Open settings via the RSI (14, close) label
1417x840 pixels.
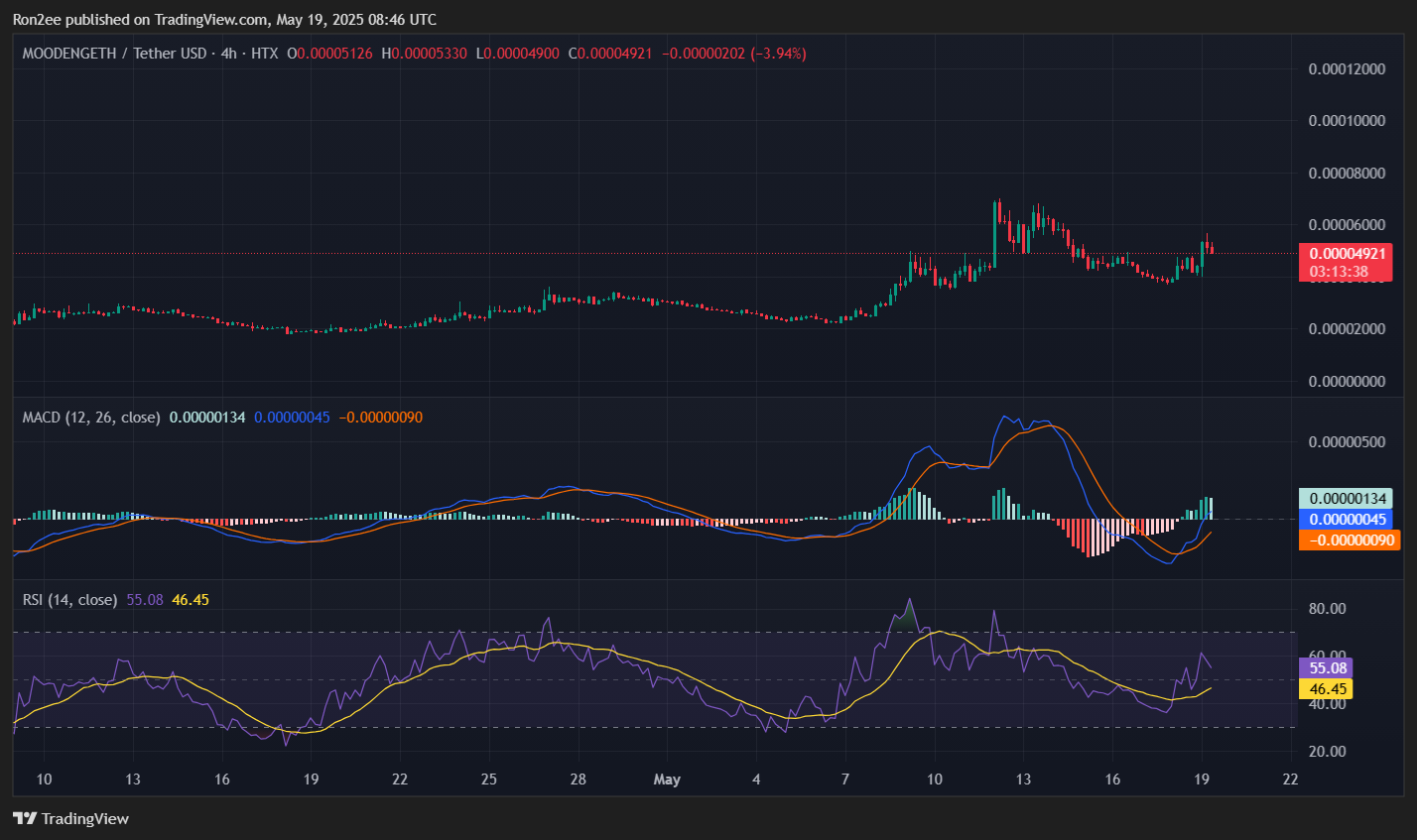[x=69, y=599]
